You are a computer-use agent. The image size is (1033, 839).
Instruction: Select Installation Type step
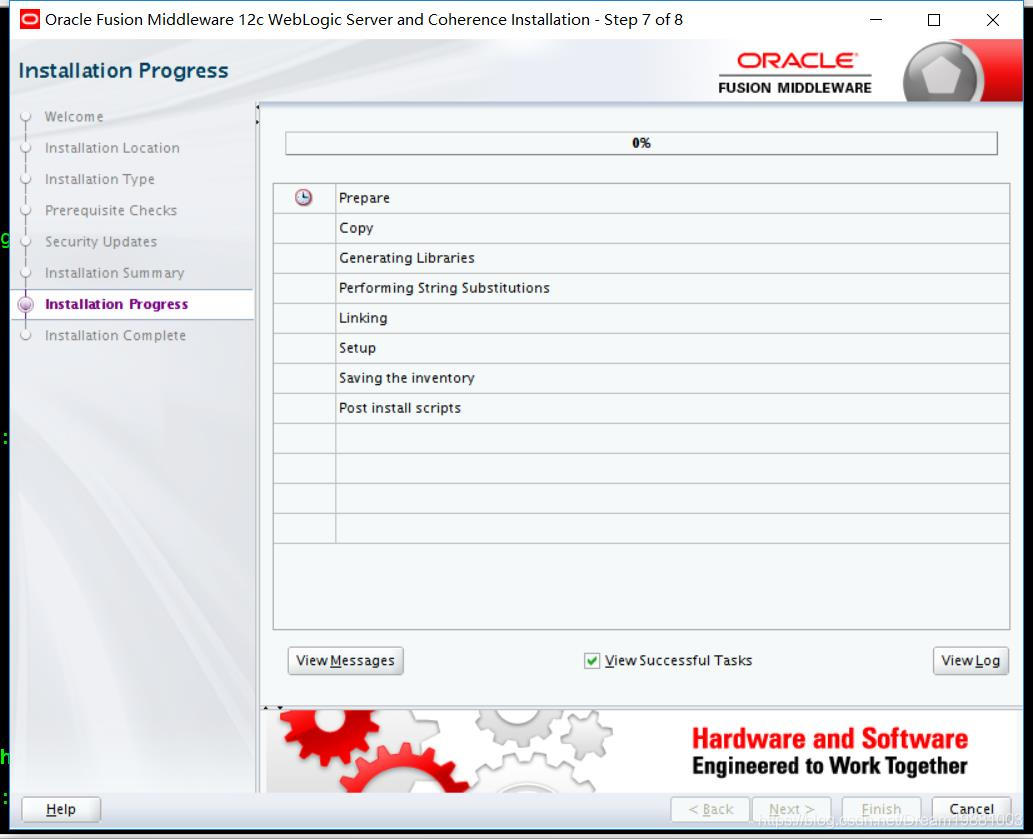pos(99,179)
